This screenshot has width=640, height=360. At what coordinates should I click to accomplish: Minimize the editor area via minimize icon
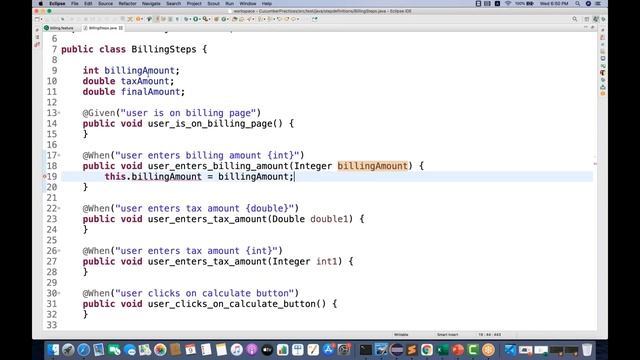pyautogui.click(x=586, y=27)
